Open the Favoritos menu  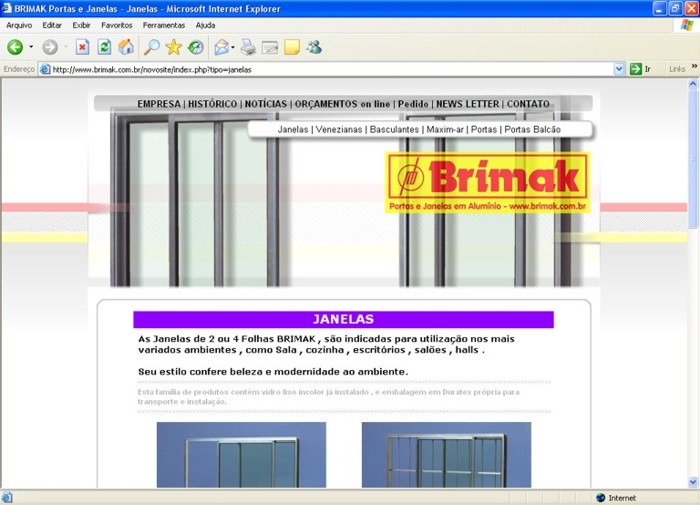(x=117, y=25)
